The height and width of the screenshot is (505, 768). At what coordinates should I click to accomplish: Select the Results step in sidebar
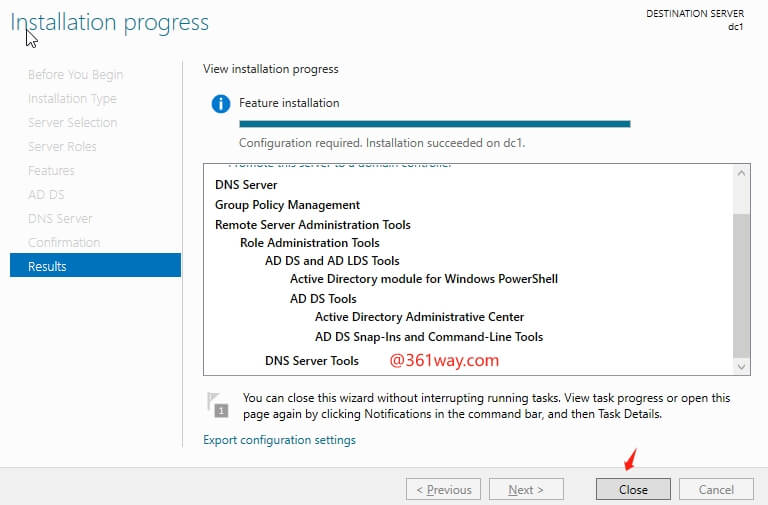click(95, 266)
